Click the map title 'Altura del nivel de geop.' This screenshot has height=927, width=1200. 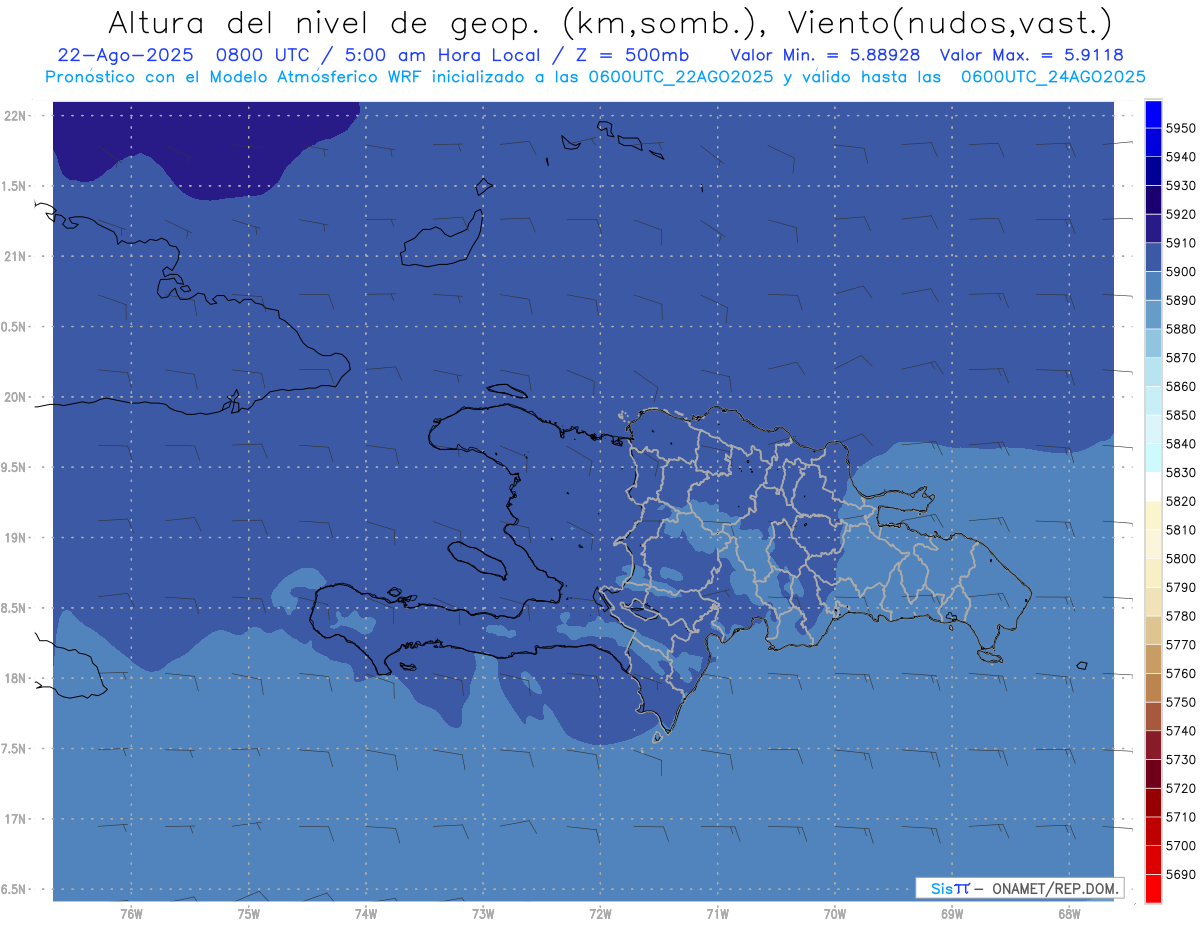[x=323, y=22]
